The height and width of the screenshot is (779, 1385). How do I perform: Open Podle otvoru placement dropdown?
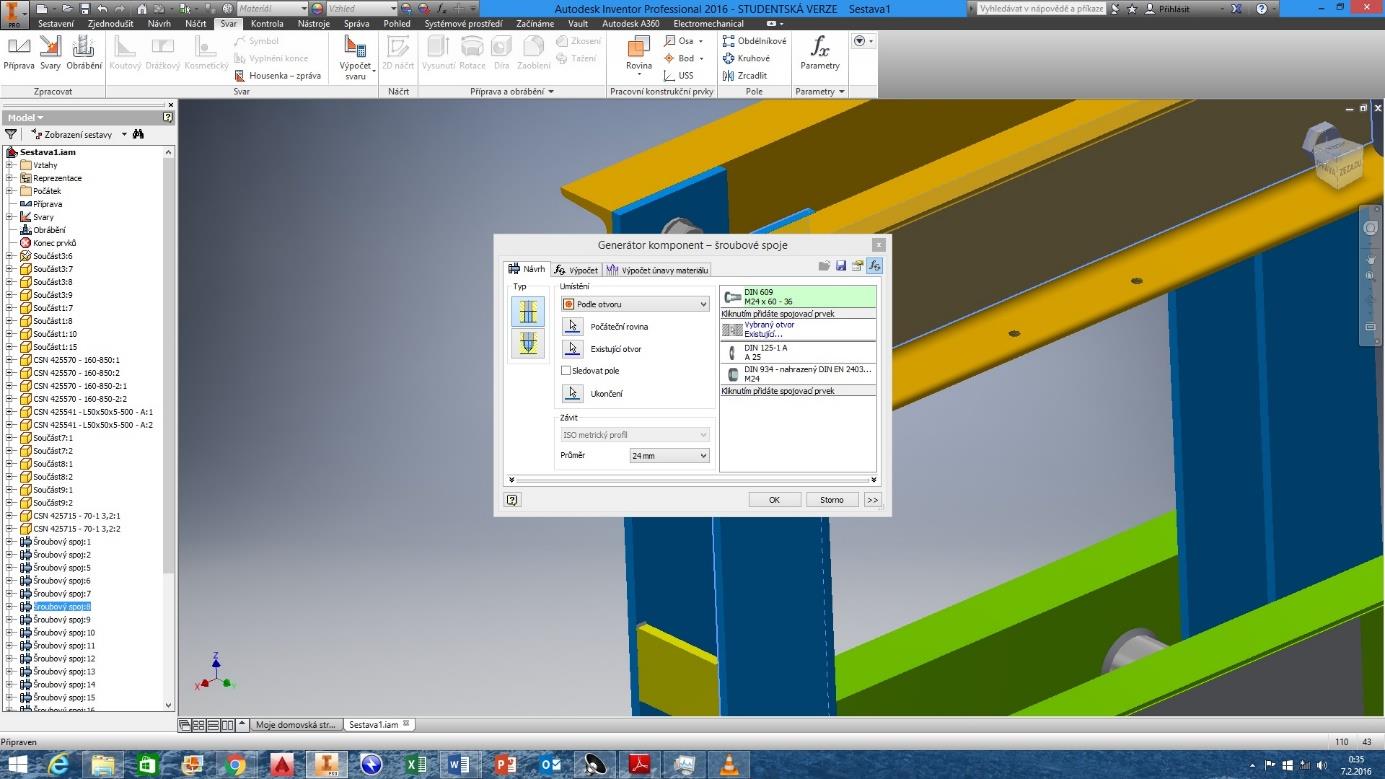point(635,304)
